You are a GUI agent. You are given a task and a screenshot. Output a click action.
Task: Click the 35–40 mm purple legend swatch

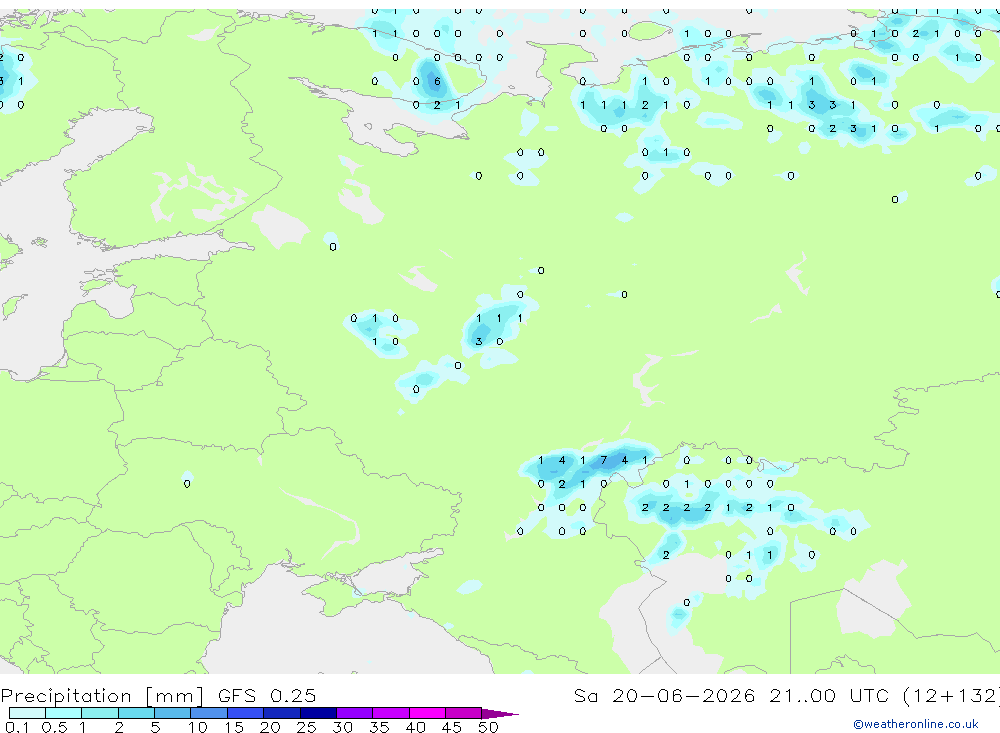[x=391, y=713]
